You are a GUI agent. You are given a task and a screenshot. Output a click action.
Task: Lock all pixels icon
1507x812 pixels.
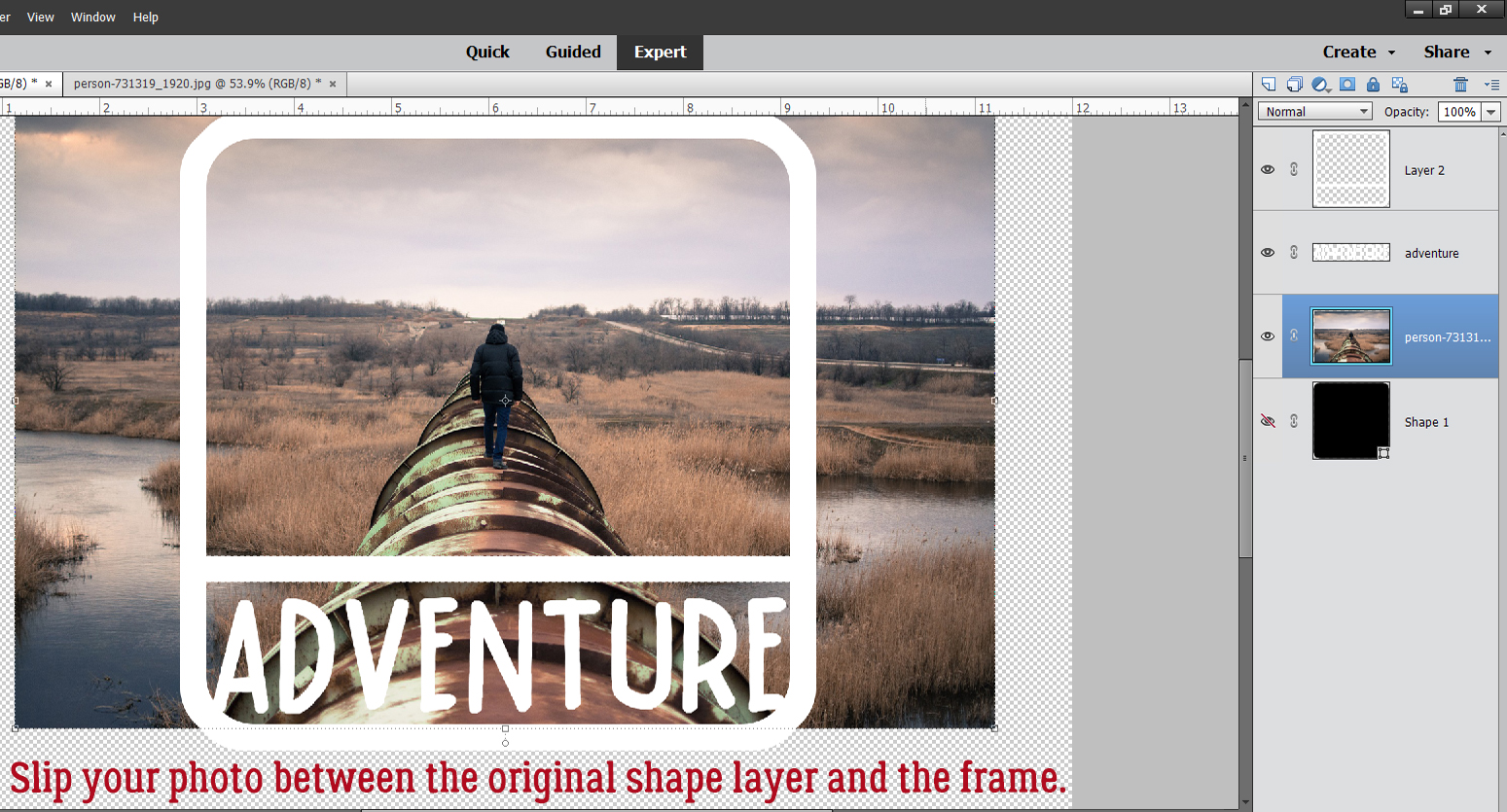point(1373,85)
